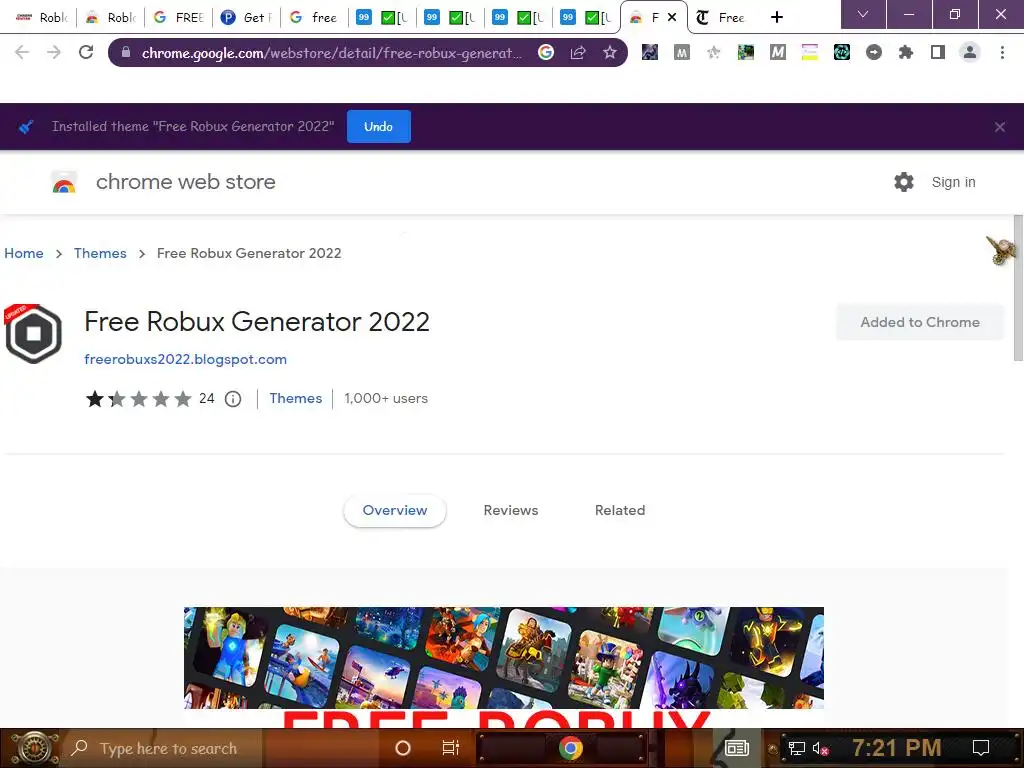Select the Overview tab
Screen dimensions: 1024x768
point(395,511)
